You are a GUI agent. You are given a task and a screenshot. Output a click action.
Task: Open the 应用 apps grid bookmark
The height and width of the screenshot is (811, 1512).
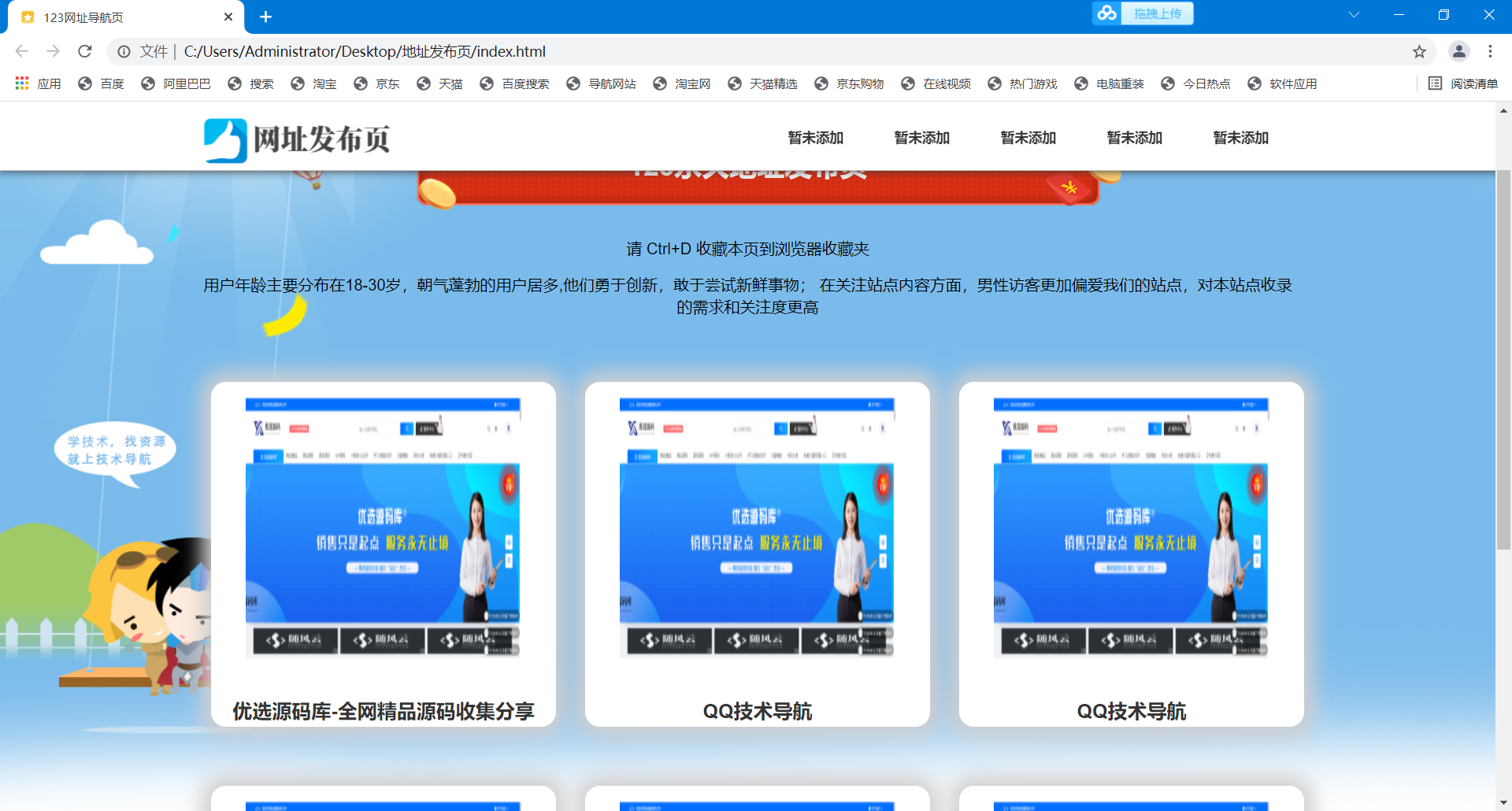point(38,83)
